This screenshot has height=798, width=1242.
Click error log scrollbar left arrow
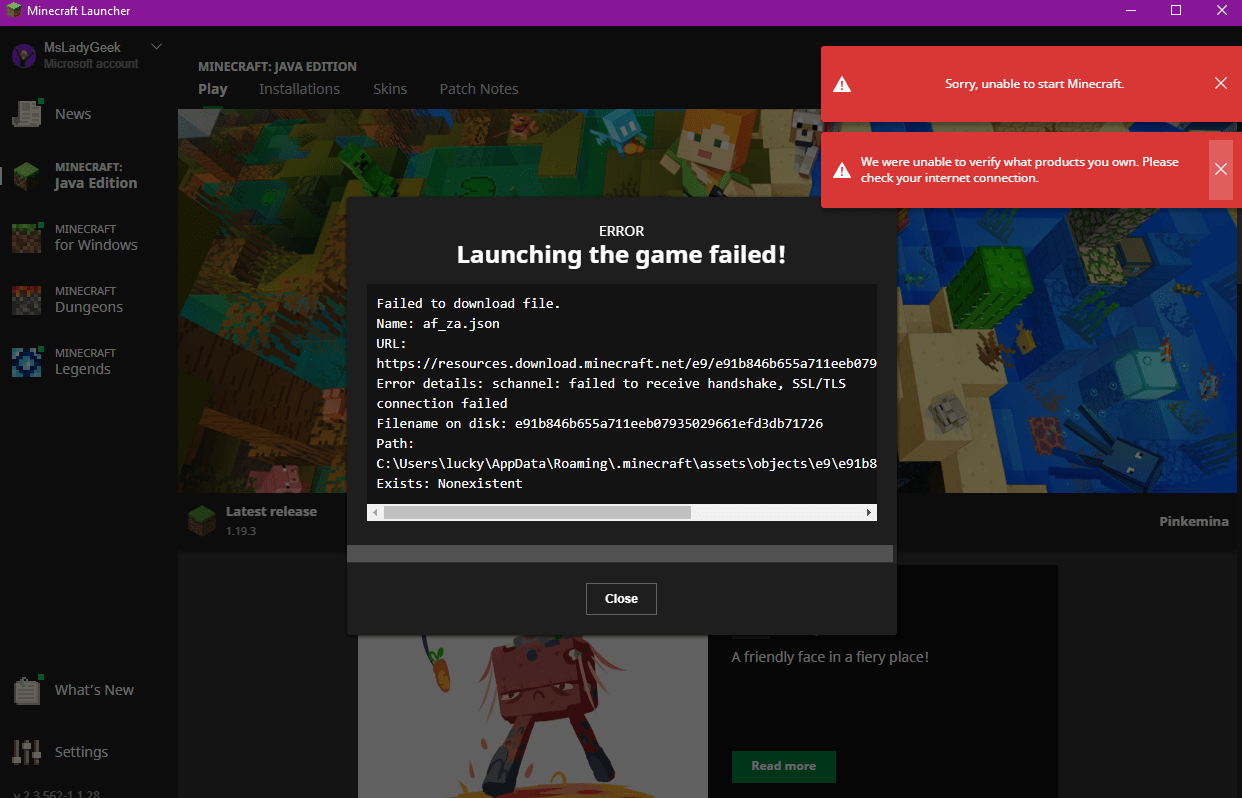pos(375,512)
